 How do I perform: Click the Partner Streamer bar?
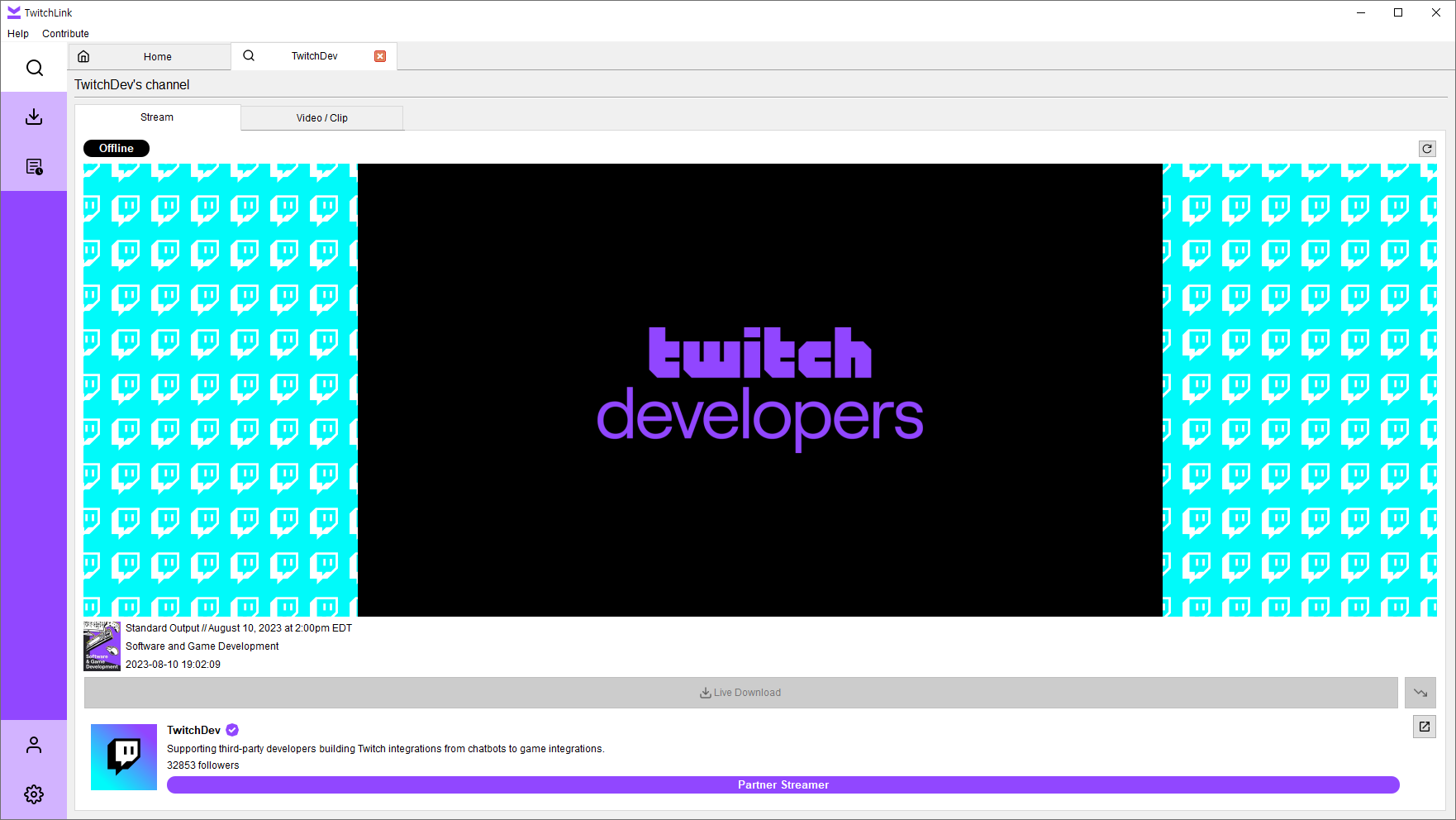click(783, 785)
